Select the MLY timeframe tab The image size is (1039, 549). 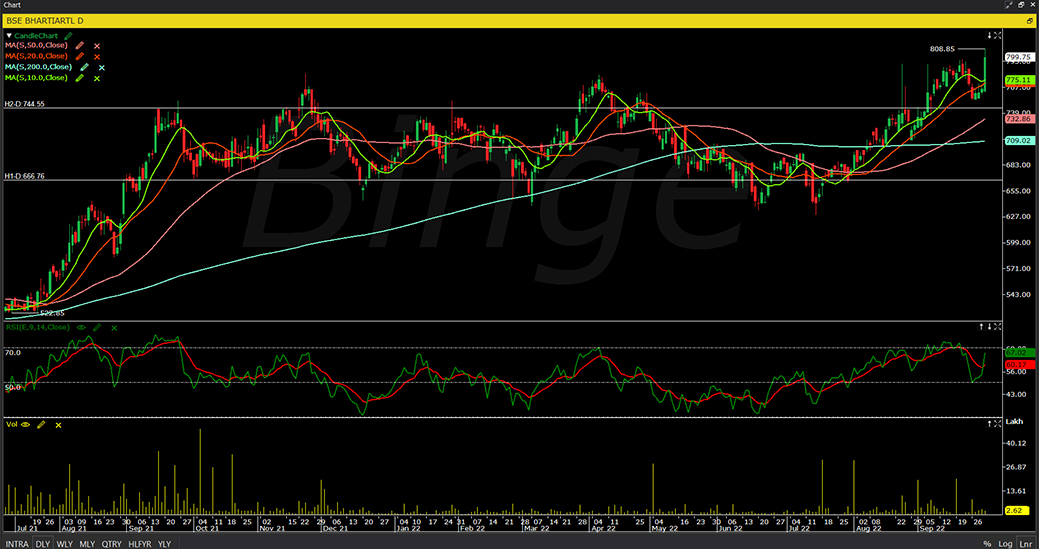87,544
